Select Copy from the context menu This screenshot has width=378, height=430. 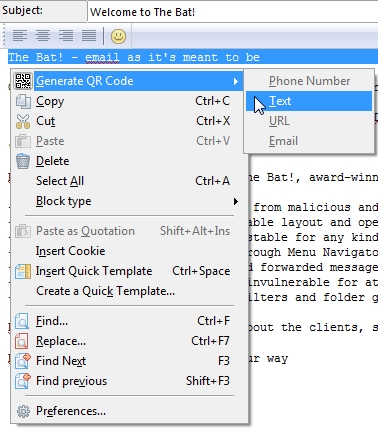129,101
